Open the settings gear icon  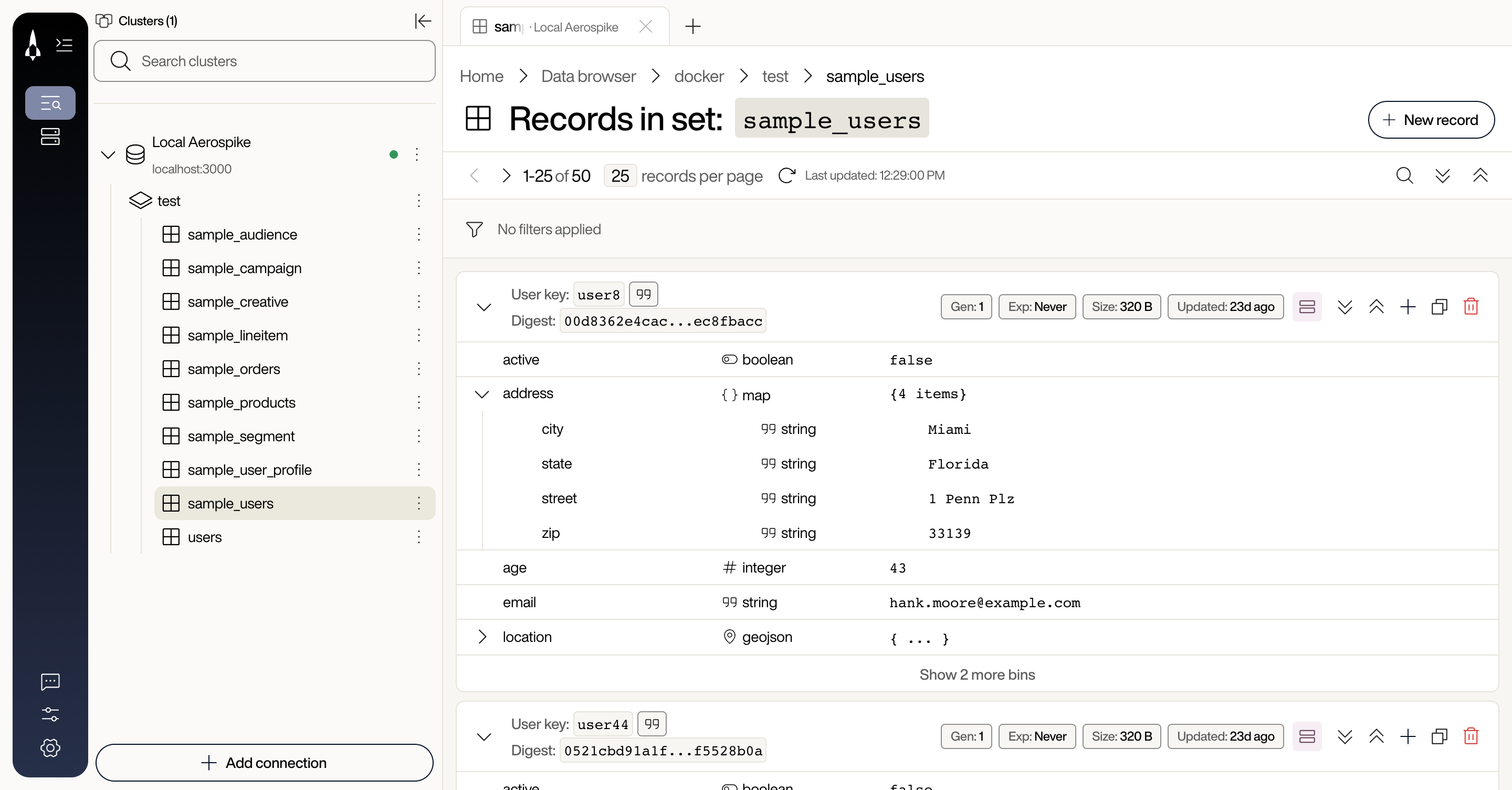50,747
